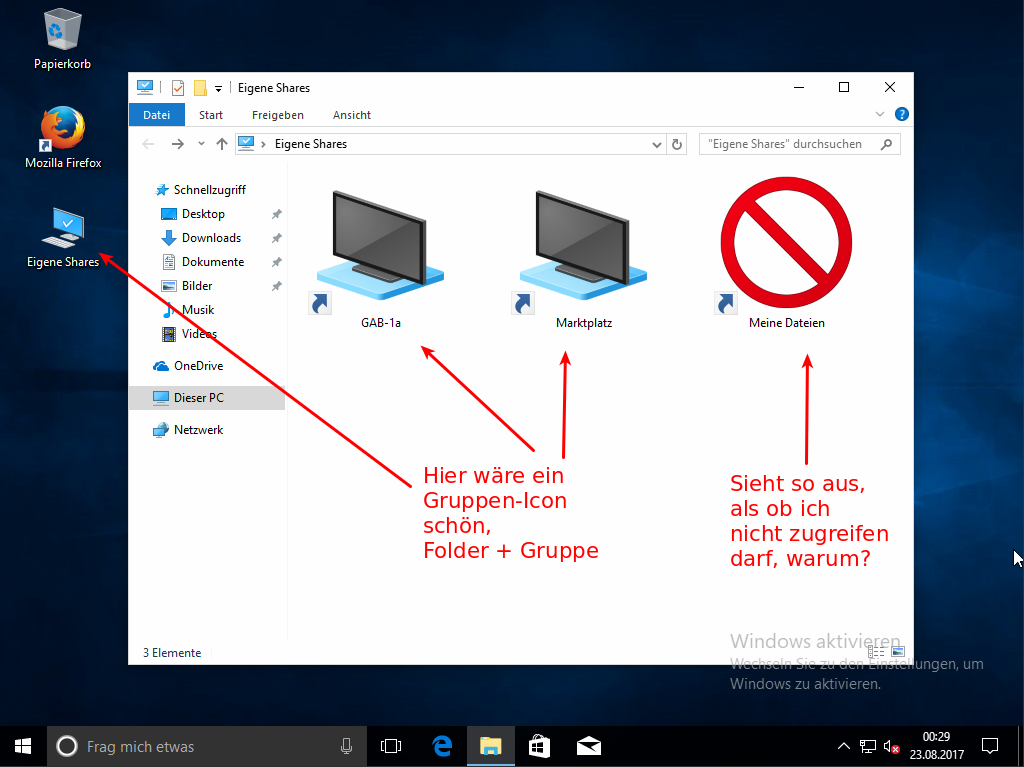
Task: Open the Datei ribbon tab
Action: point(157,115)
